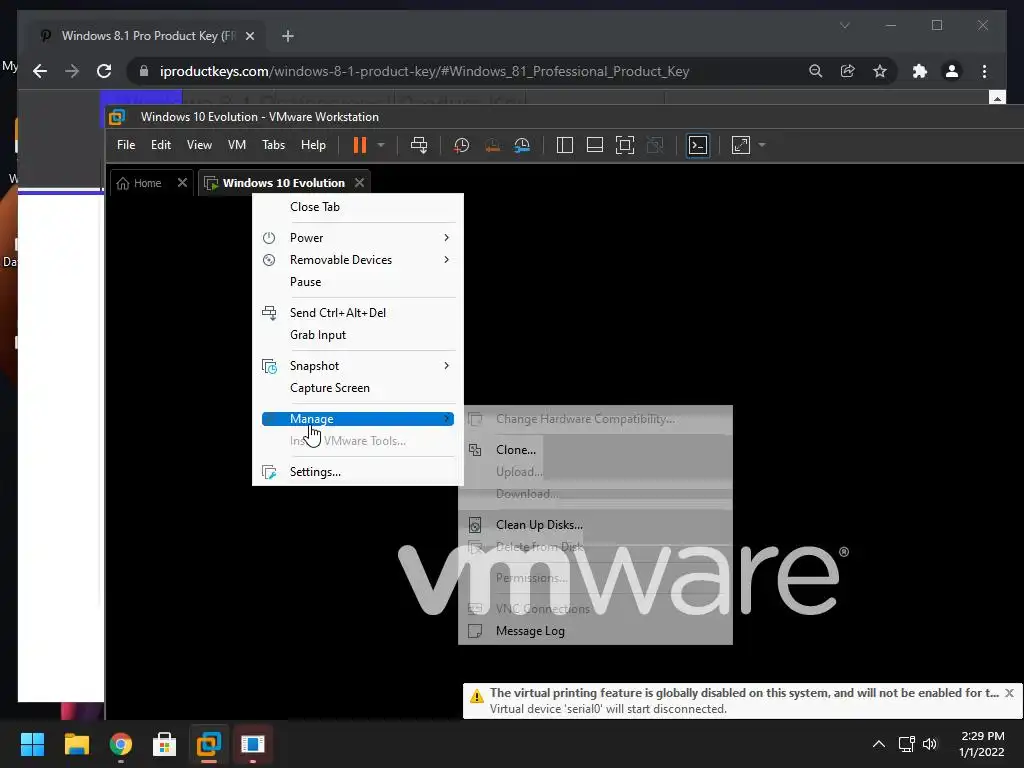Choose Send Ctrl+Alt+Del menu entry
The image size is (1024, 768).
pos(358,313)
